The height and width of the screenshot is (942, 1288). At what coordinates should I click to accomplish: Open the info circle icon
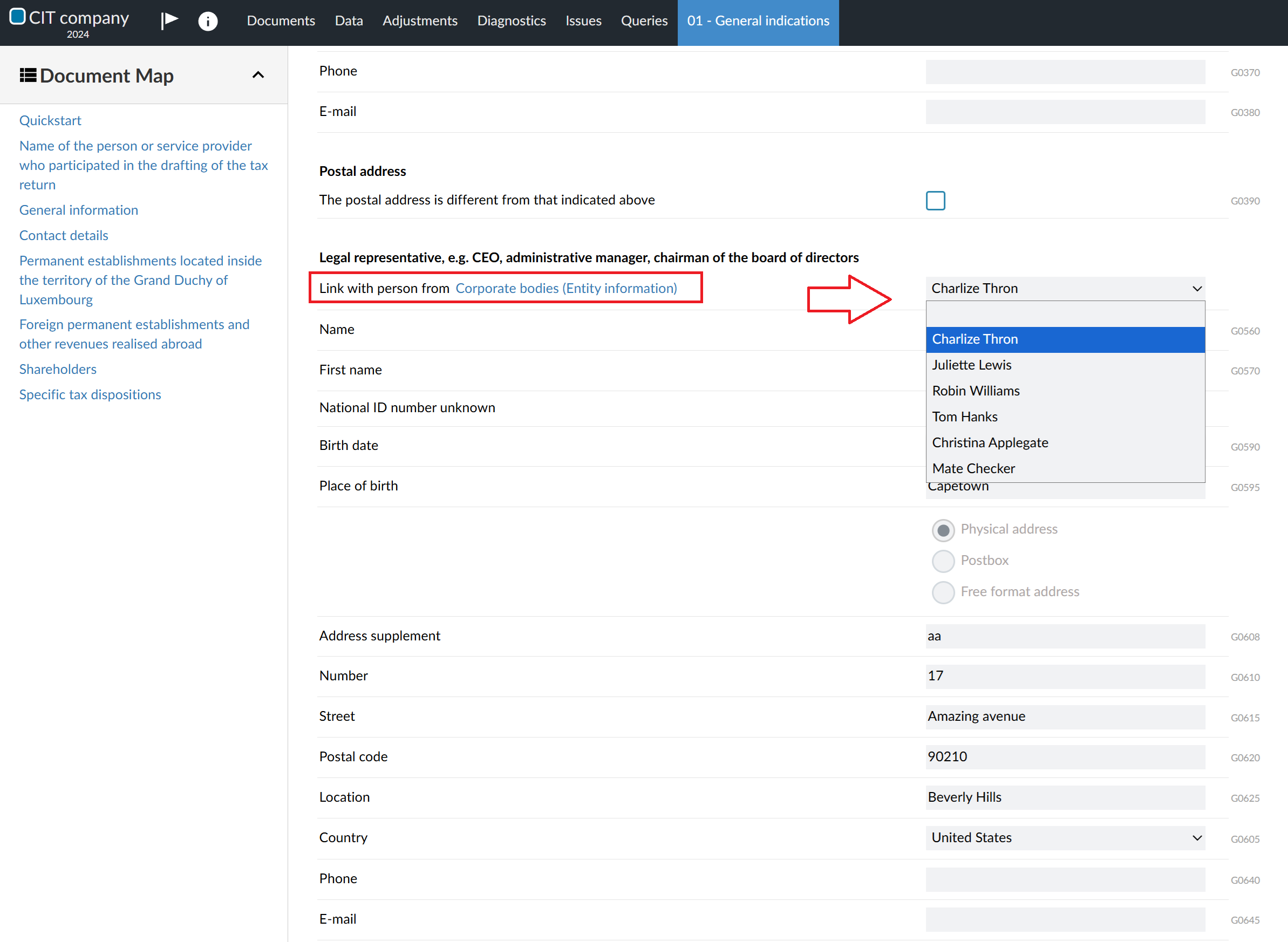click(x=208, y=21)
